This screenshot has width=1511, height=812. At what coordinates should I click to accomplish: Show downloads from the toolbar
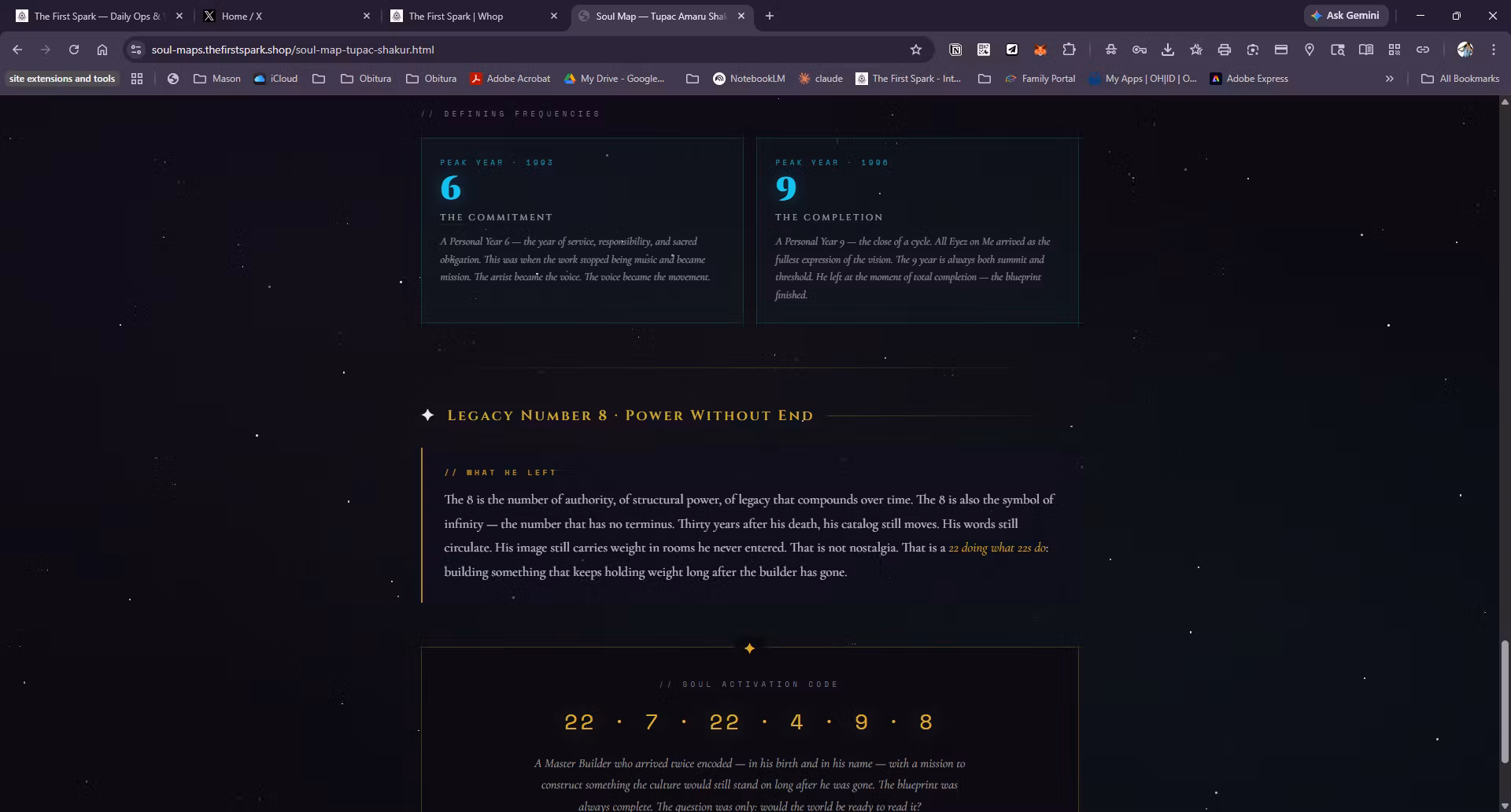[1168, 50]
